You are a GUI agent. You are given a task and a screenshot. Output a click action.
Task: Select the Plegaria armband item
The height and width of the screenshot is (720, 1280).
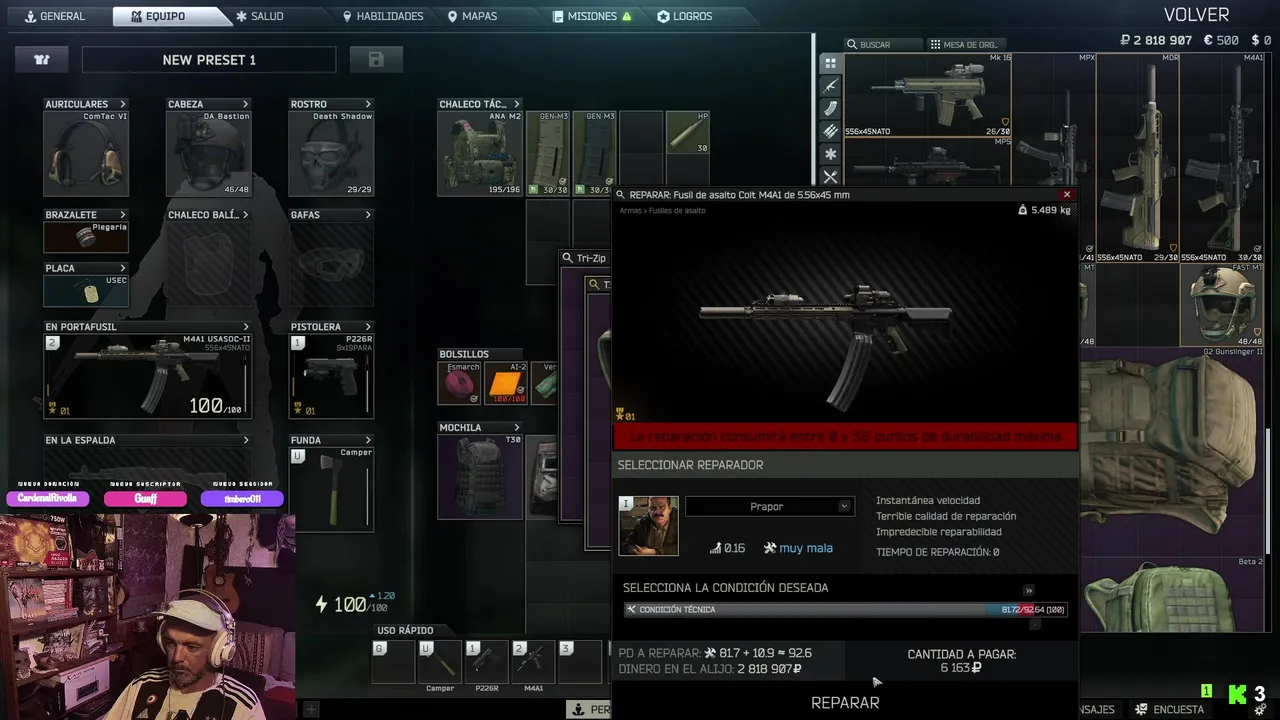coord(86,237)
